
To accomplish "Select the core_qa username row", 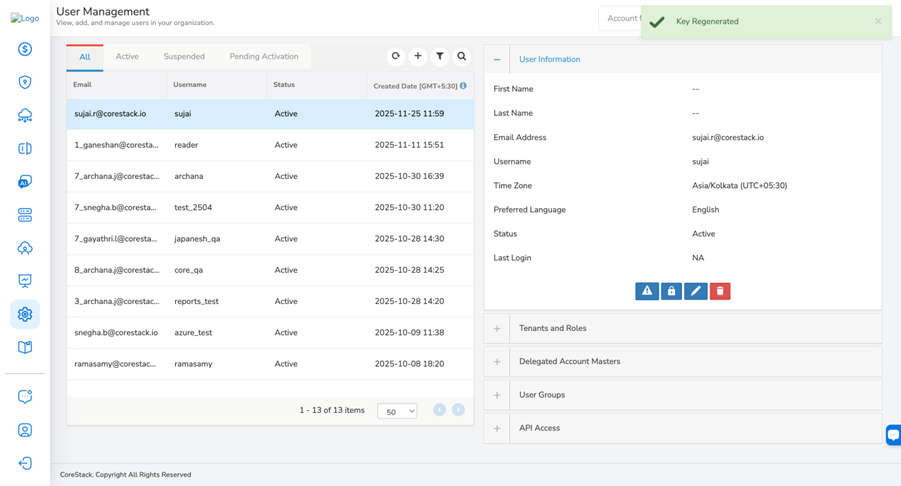I will point(270,270).
